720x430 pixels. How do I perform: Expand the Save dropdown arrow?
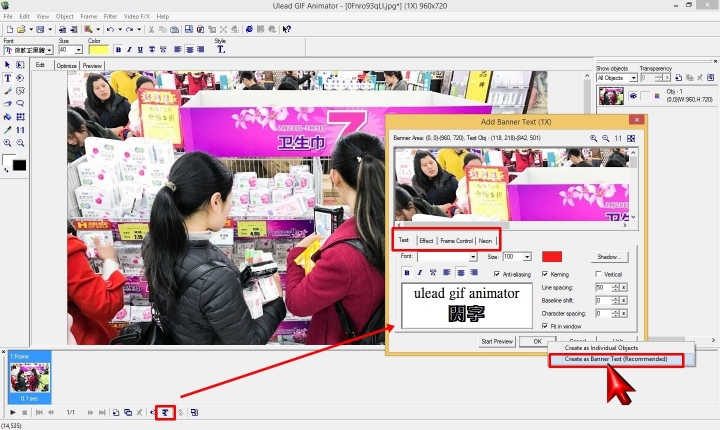[x=50, y=29]
